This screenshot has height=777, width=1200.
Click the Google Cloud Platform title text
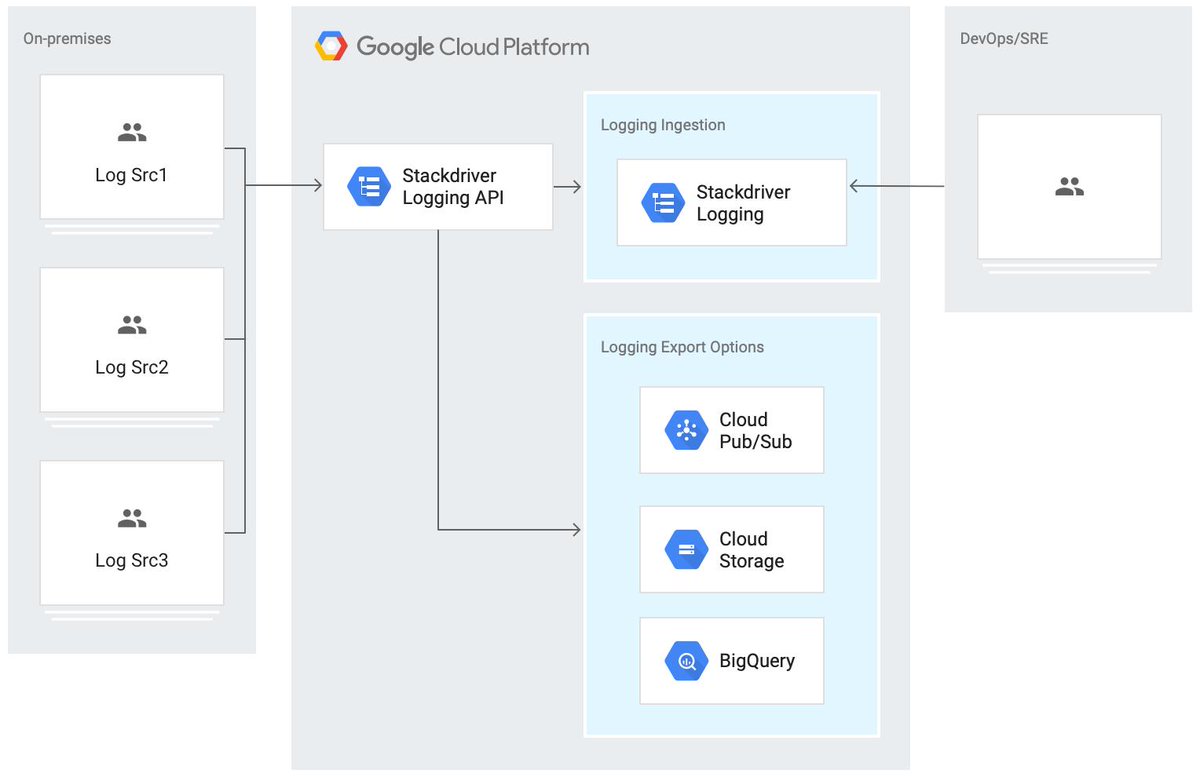tap(473, 46)
